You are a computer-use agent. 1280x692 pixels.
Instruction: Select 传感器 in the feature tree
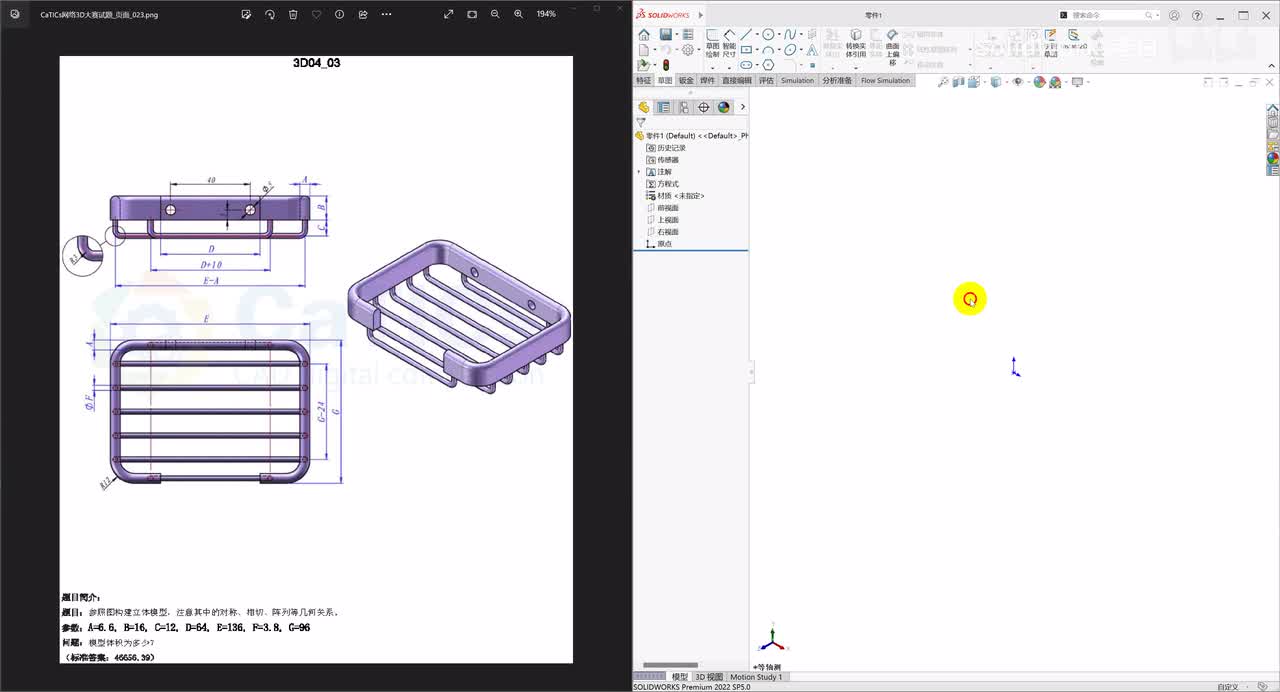(663, 160)
